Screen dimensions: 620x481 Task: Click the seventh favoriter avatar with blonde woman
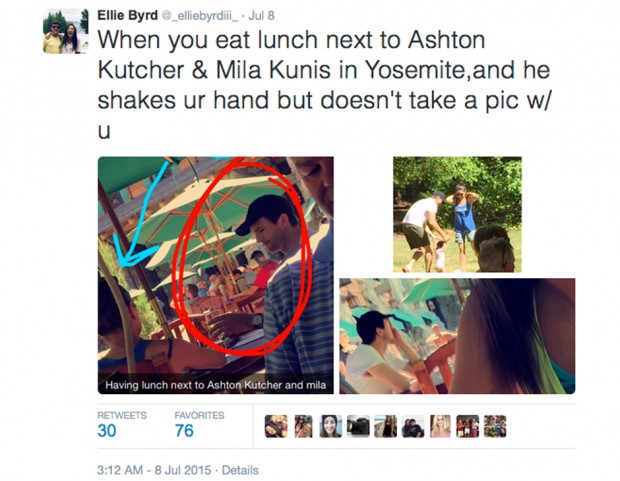(440, 426)
